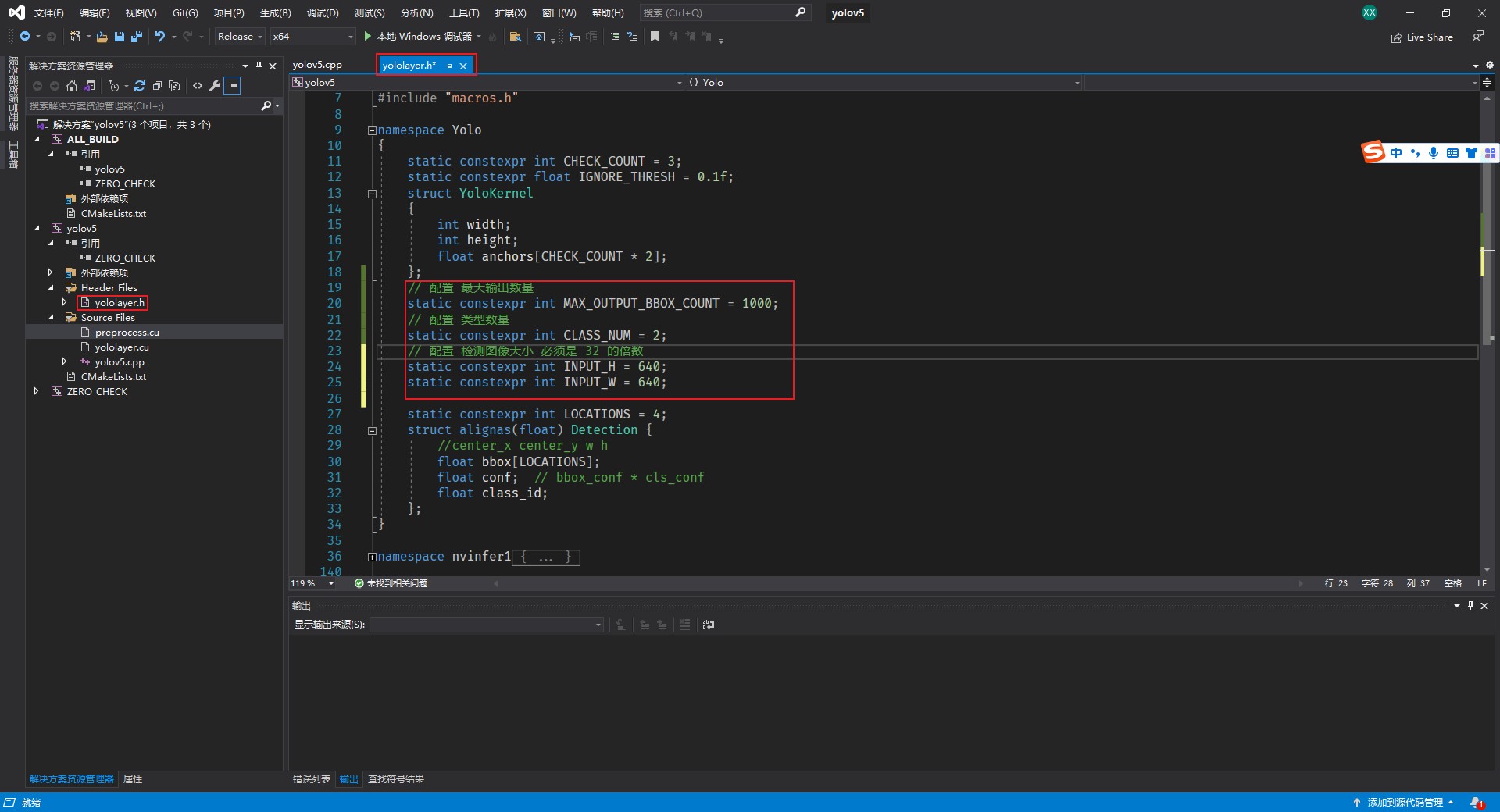Click the sync refresh icon in Solution Explorer
Viewport: 1500px width, 812px height.
(x=140, y=86)
